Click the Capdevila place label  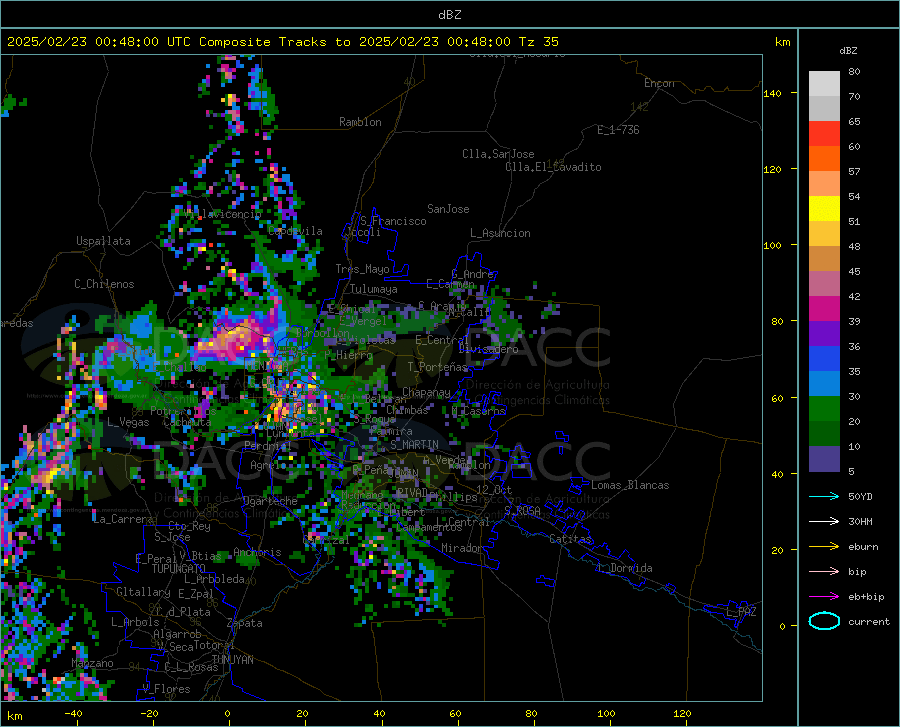295,231
